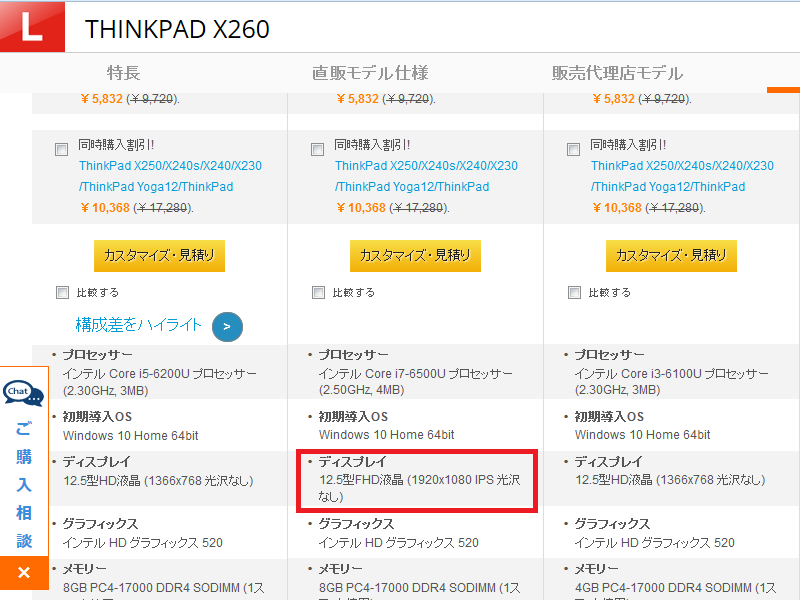Viewport: 800px width, 600px height.
Task: Click カスタマイズ・見積り for the i3-6100U model
Action: point(671,256)
